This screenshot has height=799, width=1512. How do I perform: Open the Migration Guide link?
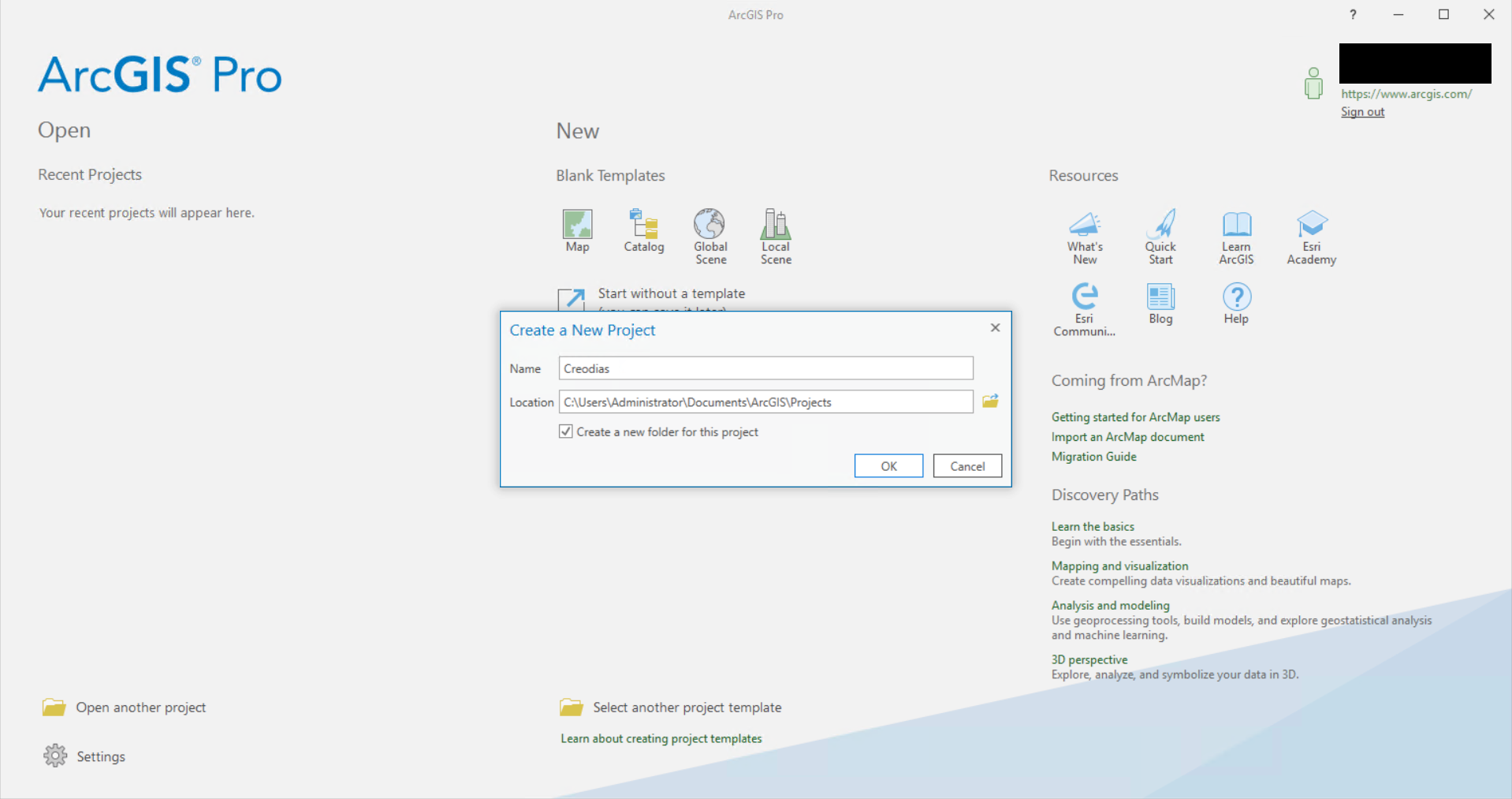[1093, 456]
